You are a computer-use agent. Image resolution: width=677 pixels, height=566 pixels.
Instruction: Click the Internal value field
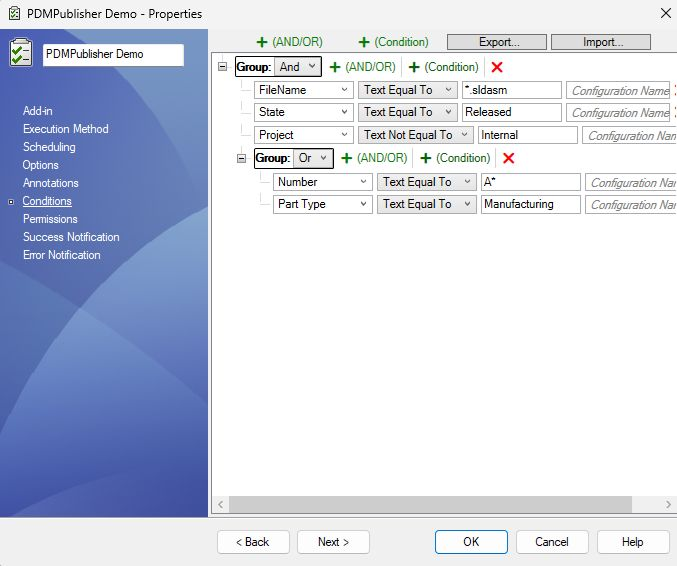pos(528,135)
